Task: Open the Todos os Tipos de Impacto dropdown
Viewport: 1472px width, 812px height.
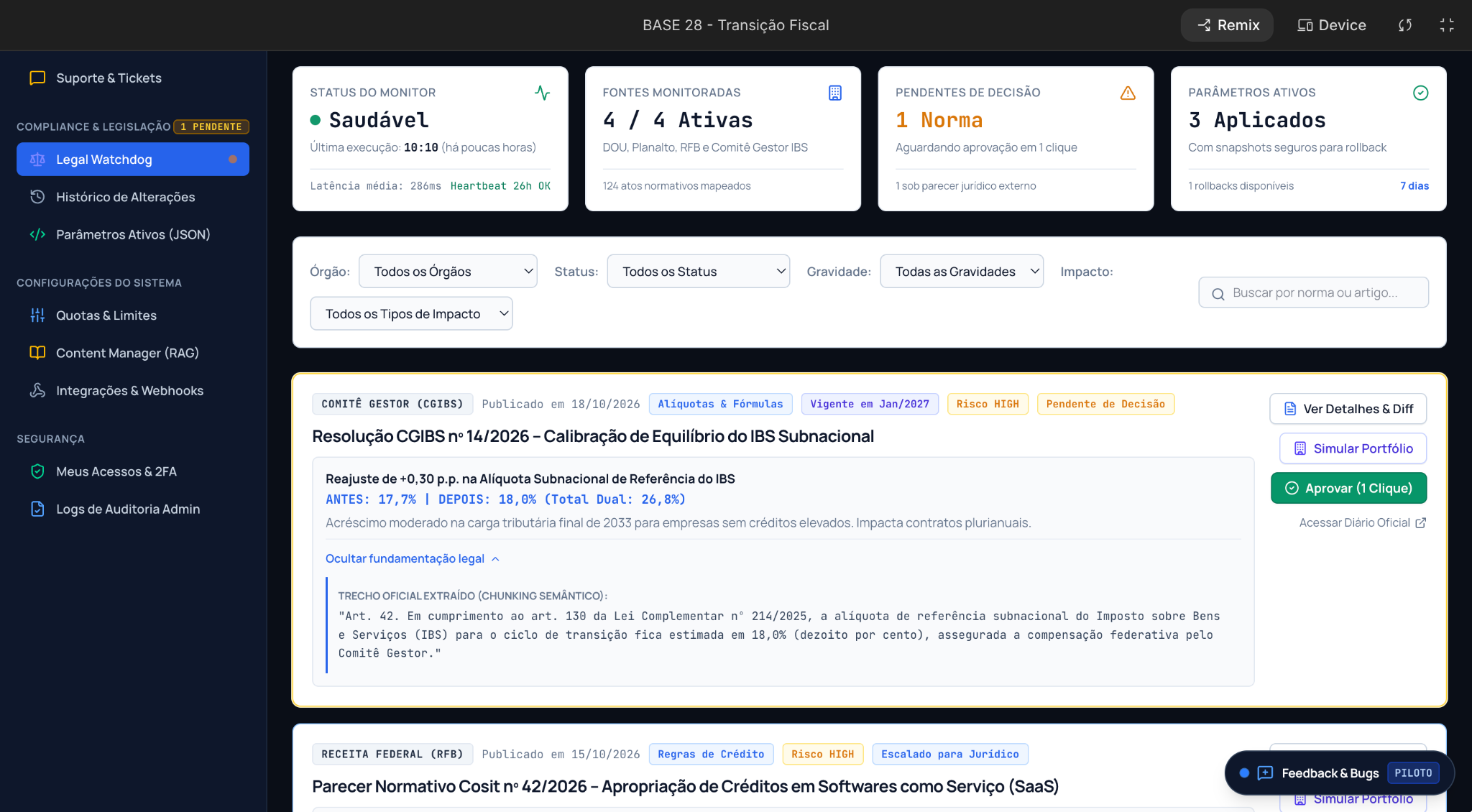Action: [x=411, y=313]
